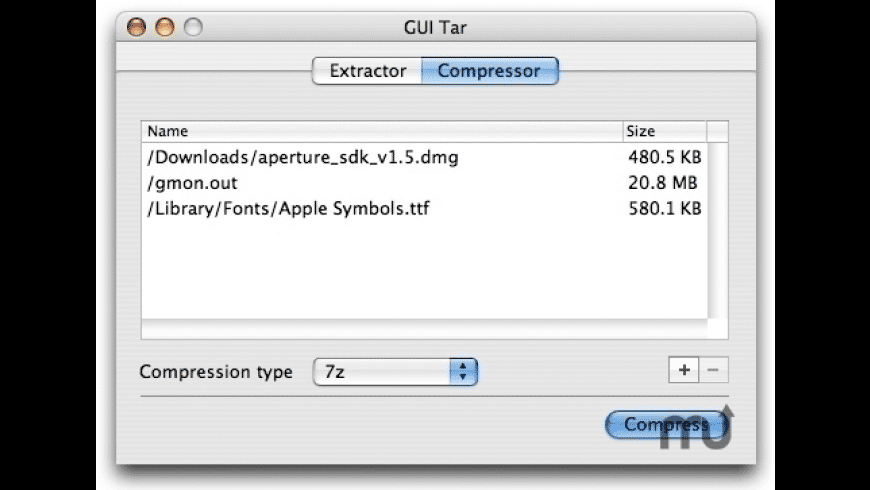Select the /gmon.out file entry
Screen dimensions: 870x490
[x=193, y=183]
